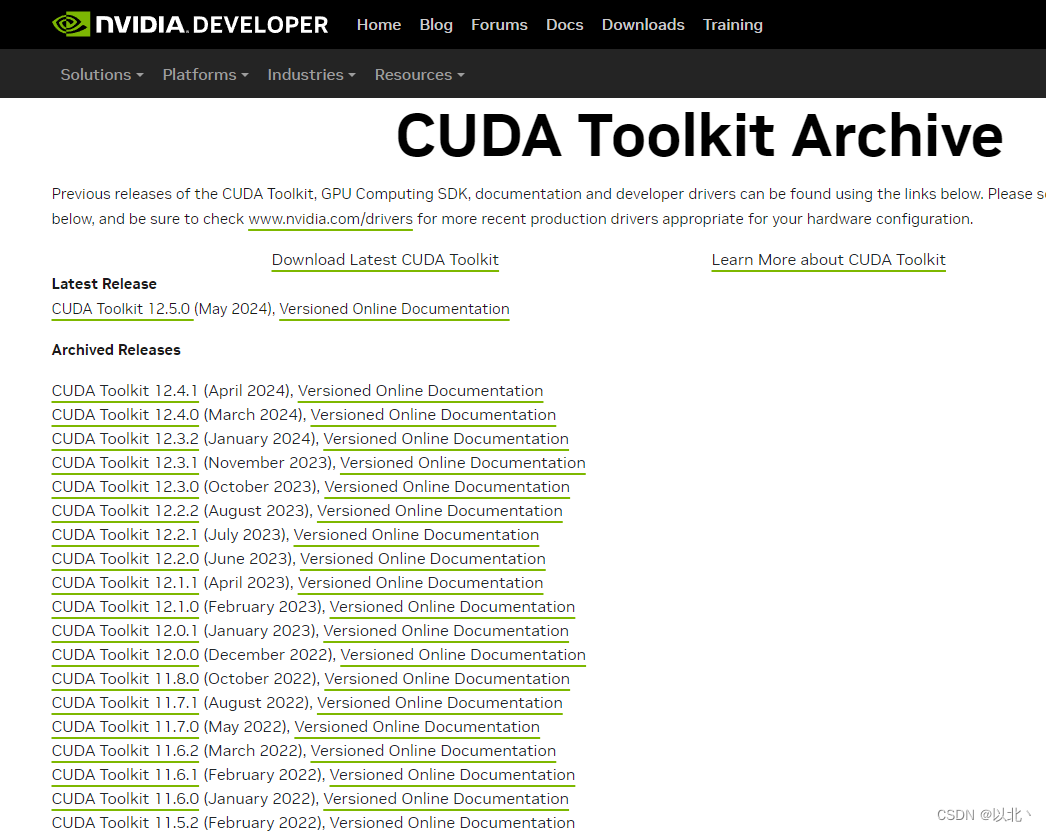This screenshot has width=1046, height=831.
Task: Open CUDA Toolkit 12.0.0 link
Action: click(x=125, y=655)
